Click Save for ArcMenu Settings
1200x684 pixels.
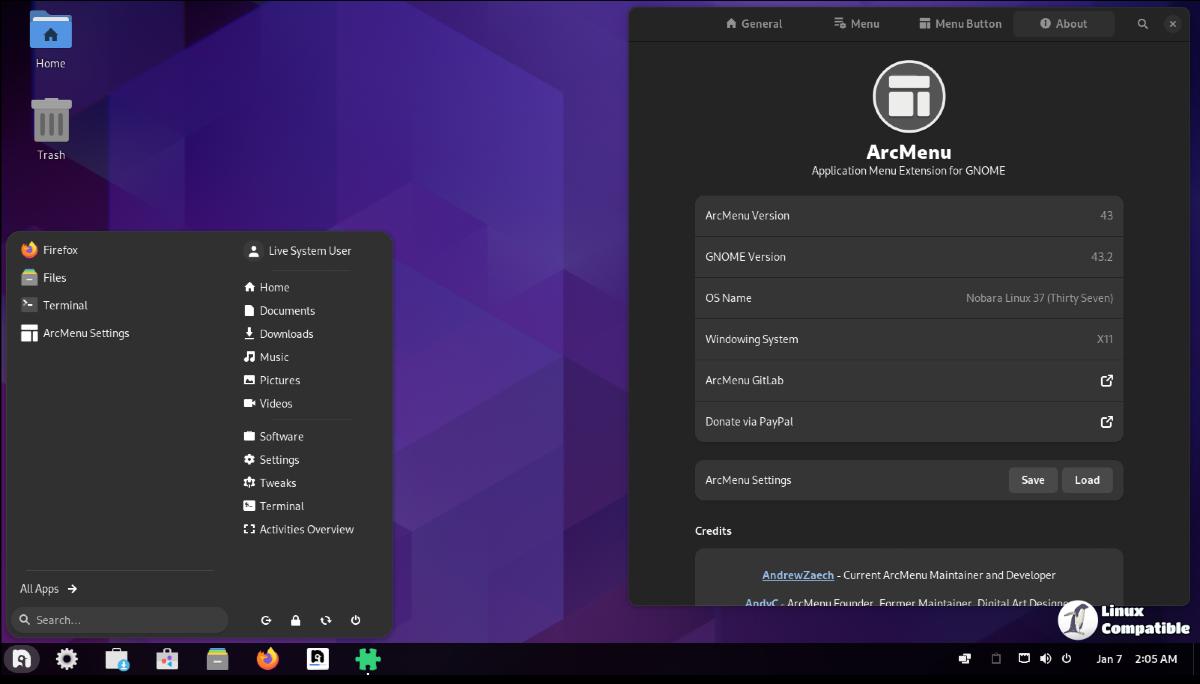coord(1032,480)
